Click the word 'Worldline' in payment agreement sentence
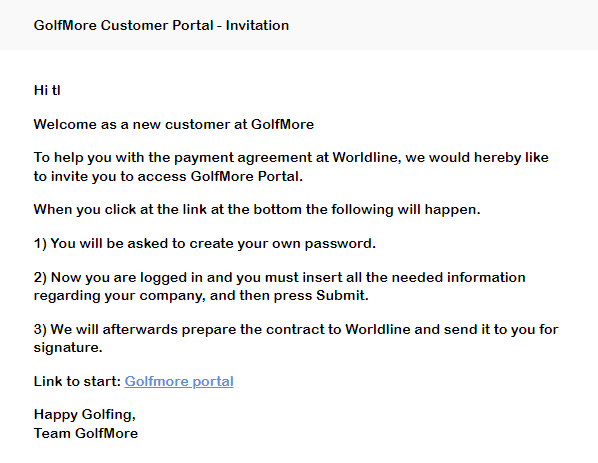Image resolution: width=598 pixels, height=463 pixels. click(366, 157)
